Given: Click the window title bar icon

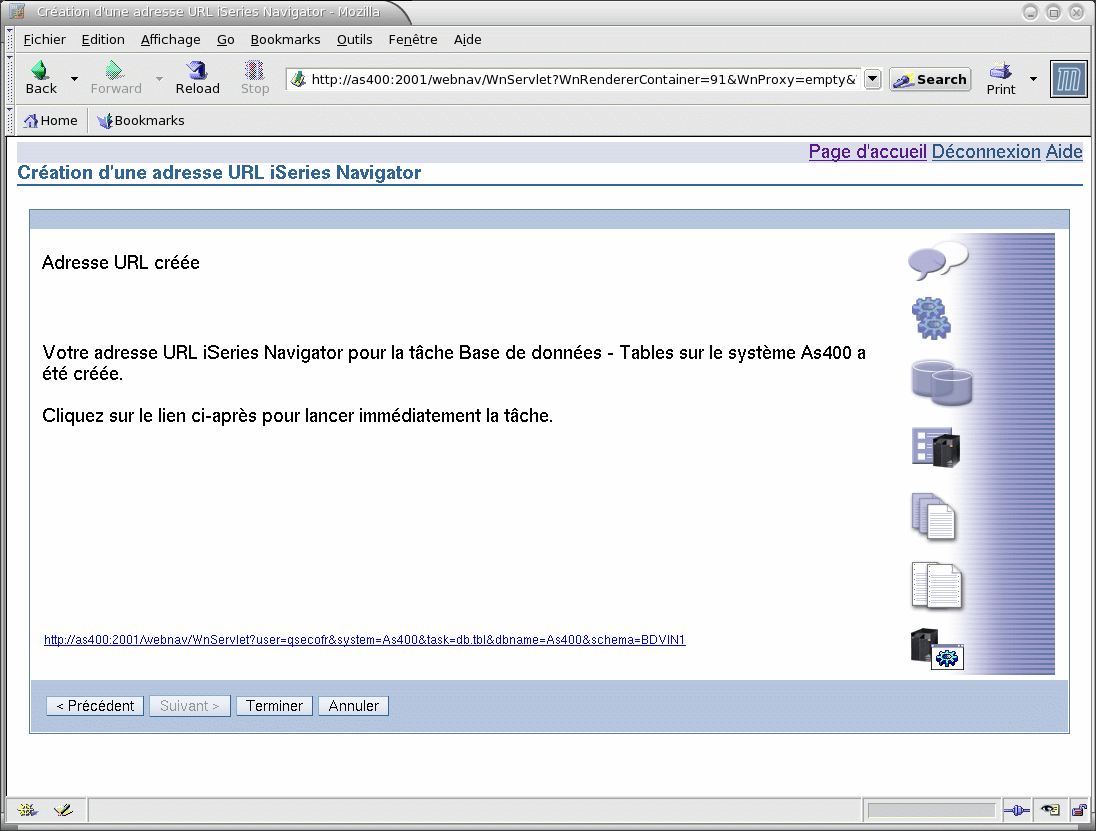Looking at the screenshot, I should [x=17, y=11].
